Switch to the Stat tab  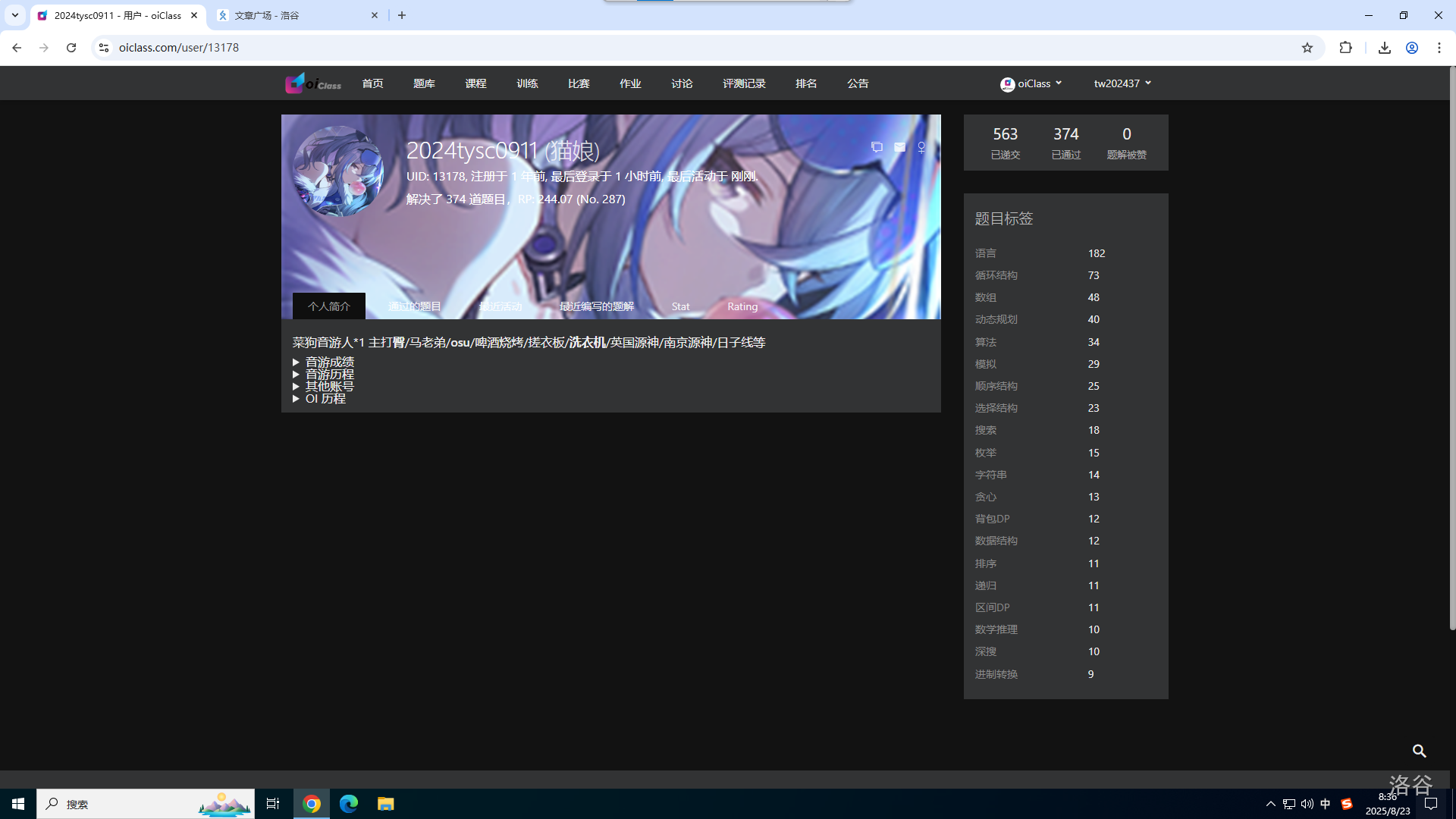[680, 306]
